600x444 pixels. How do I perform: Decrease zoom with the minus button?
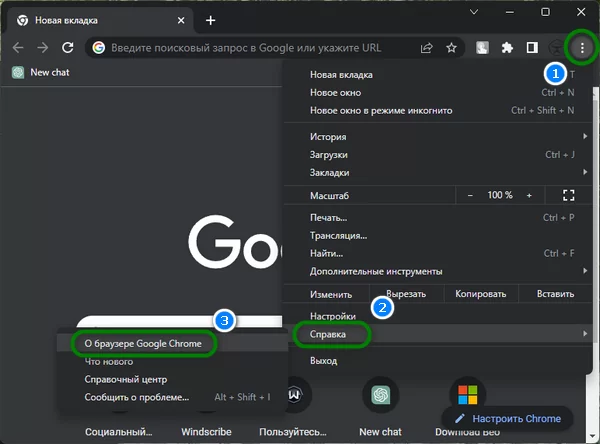(471, 195)
